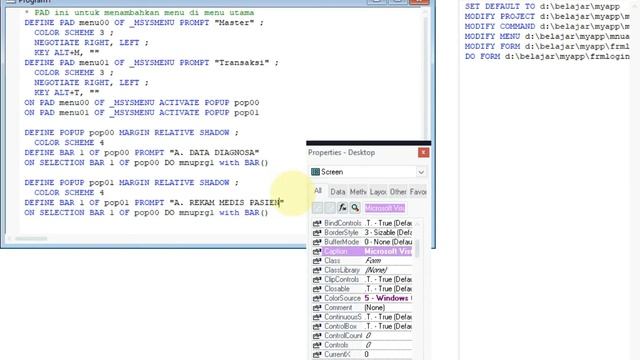Select the Other tab in Properties
Viewport: 640px width, 360px height.
pyautogui.click(x=398, y=191)
